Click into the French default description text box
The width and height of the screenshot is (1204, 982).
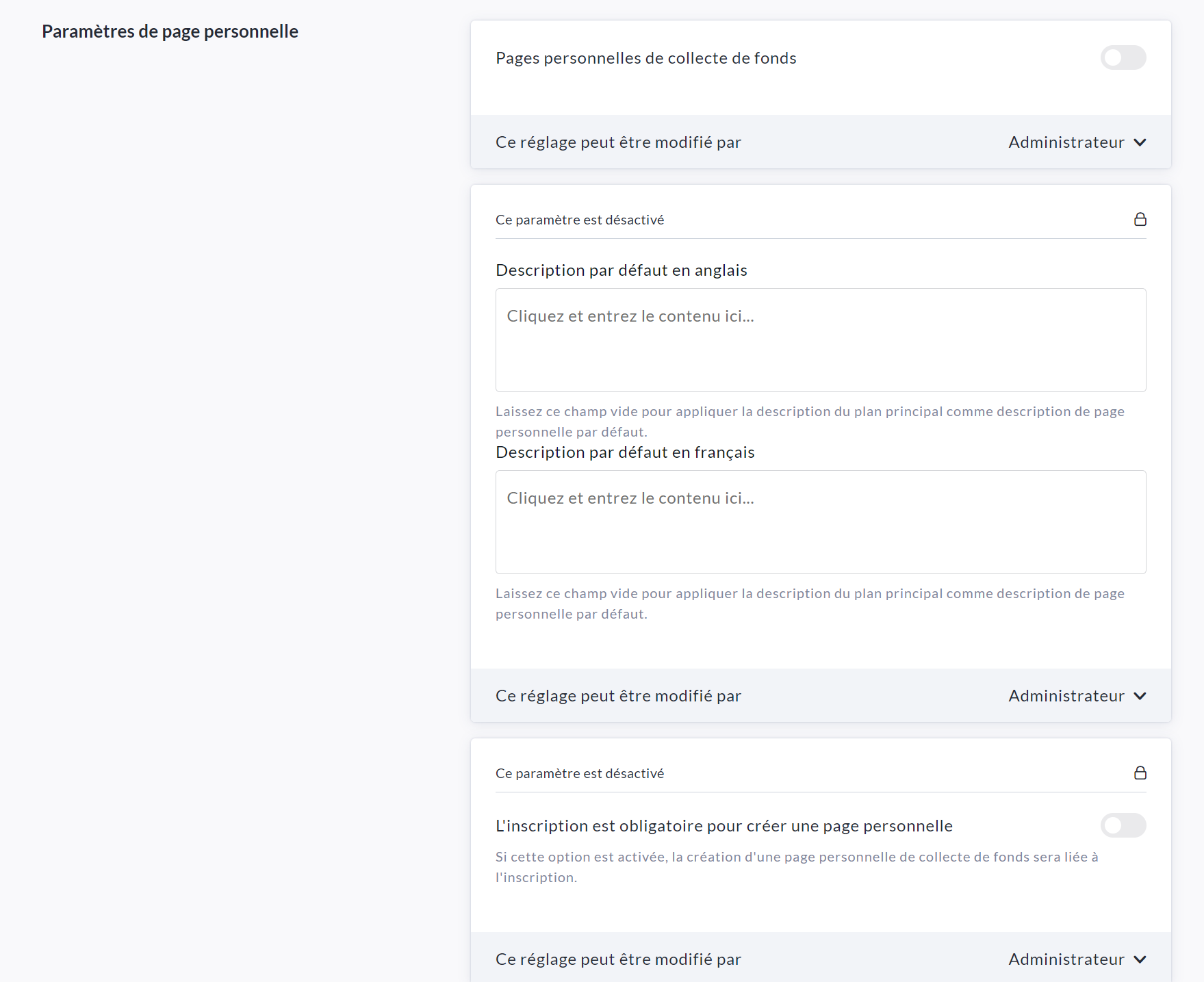pyautogui.click(x=820, y=522)
